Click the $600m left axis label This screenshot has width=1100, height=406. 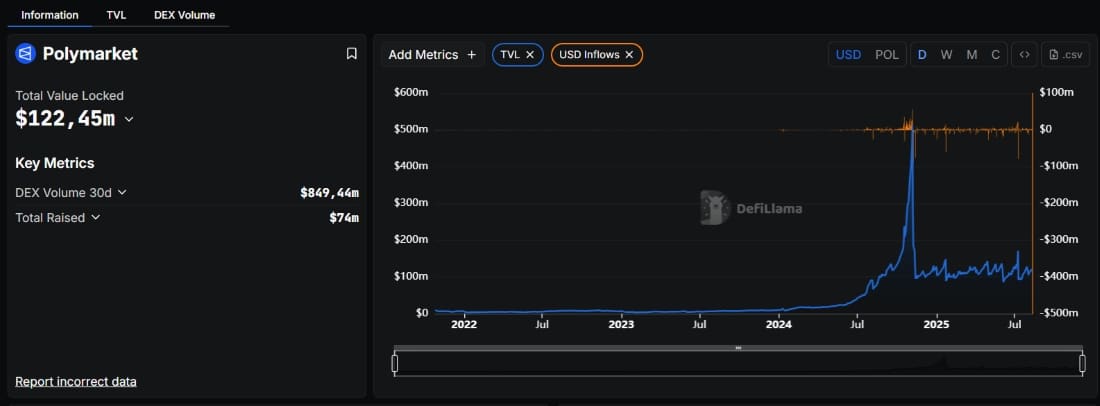click(412, 93)
